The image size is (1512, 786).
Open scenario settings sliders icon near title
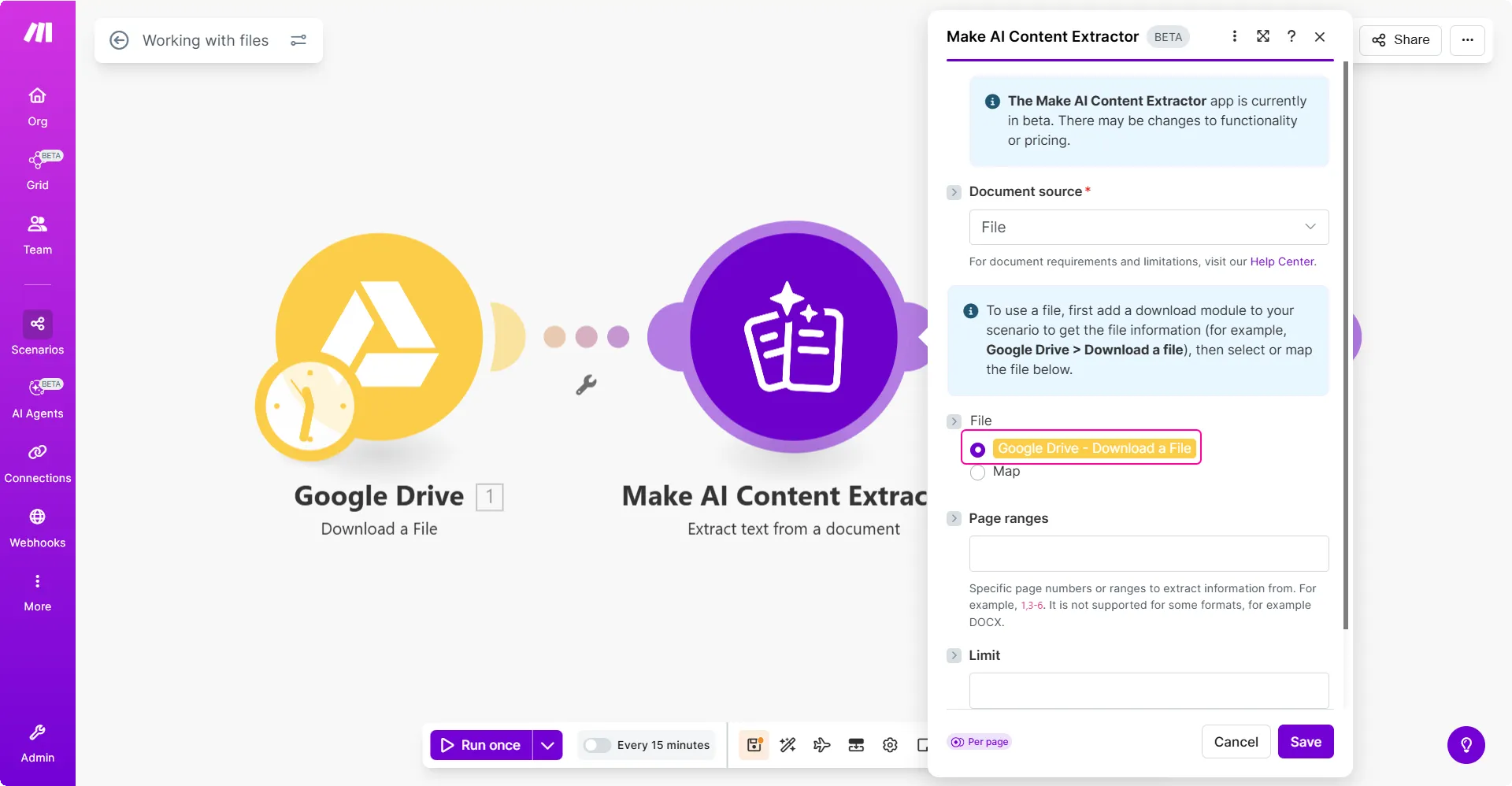coord(298,40)
